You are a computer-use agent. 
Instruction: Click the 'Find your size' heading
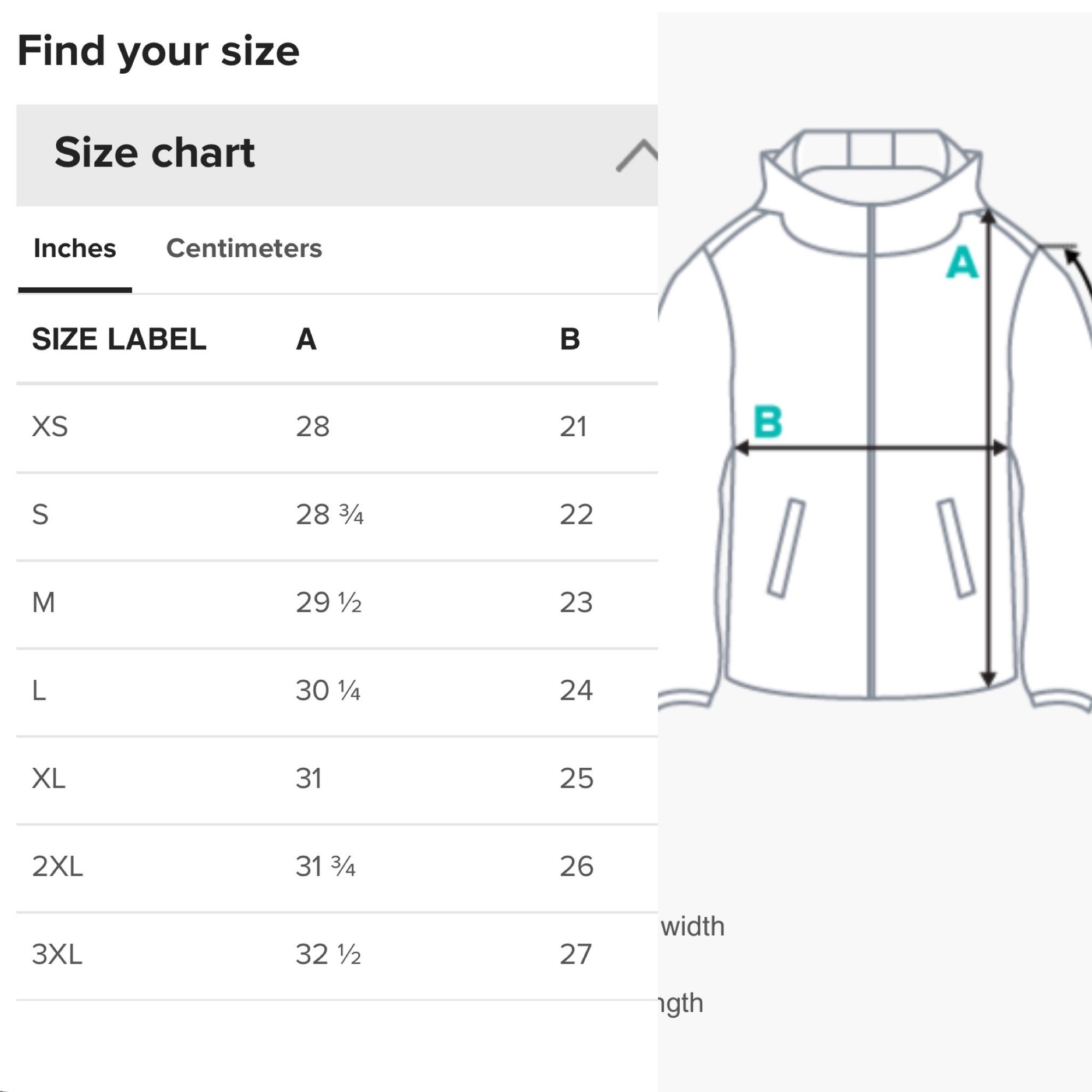pos(158,51)
